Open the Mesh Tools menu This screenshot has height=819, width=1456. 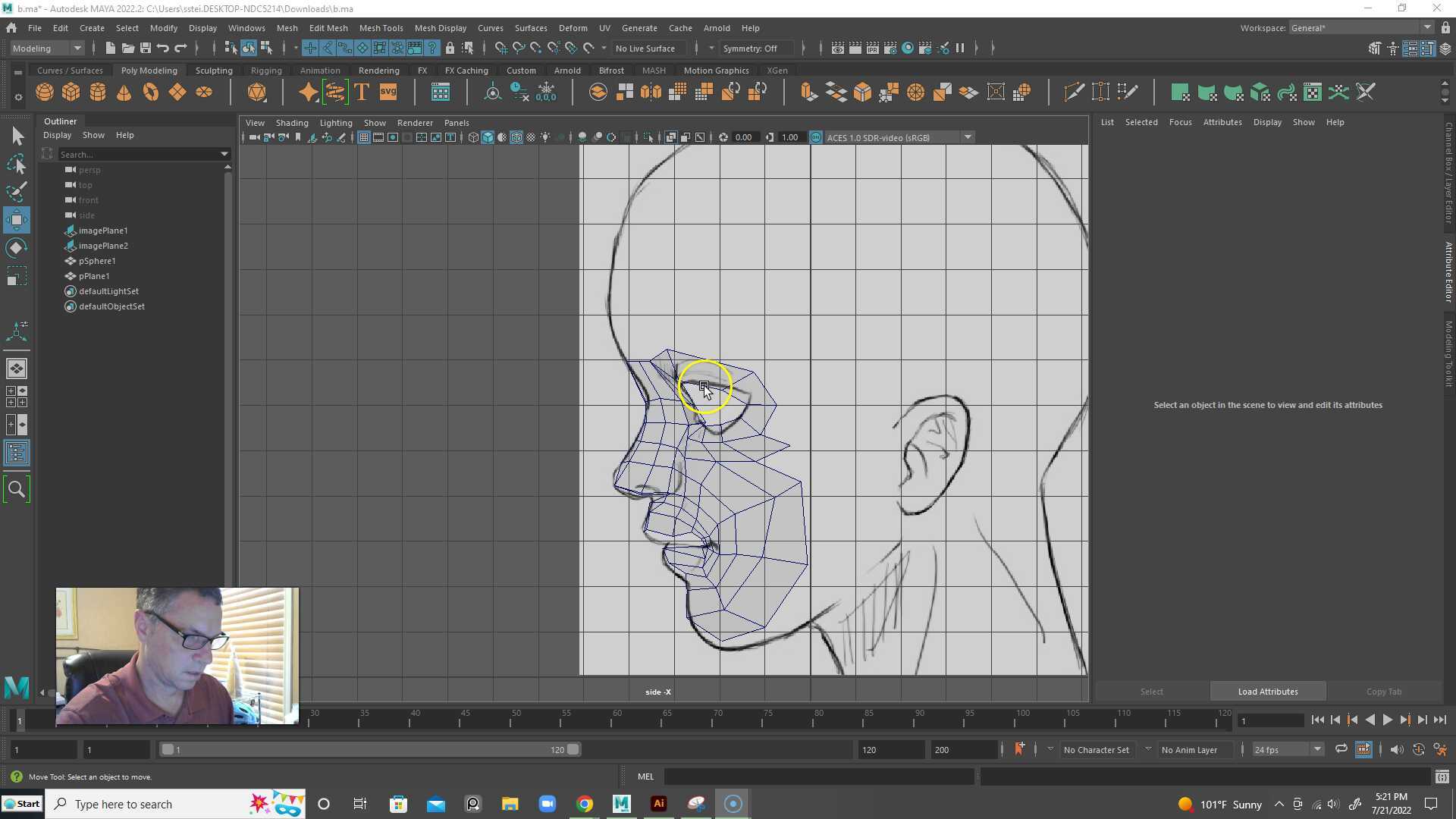(381, 28)
